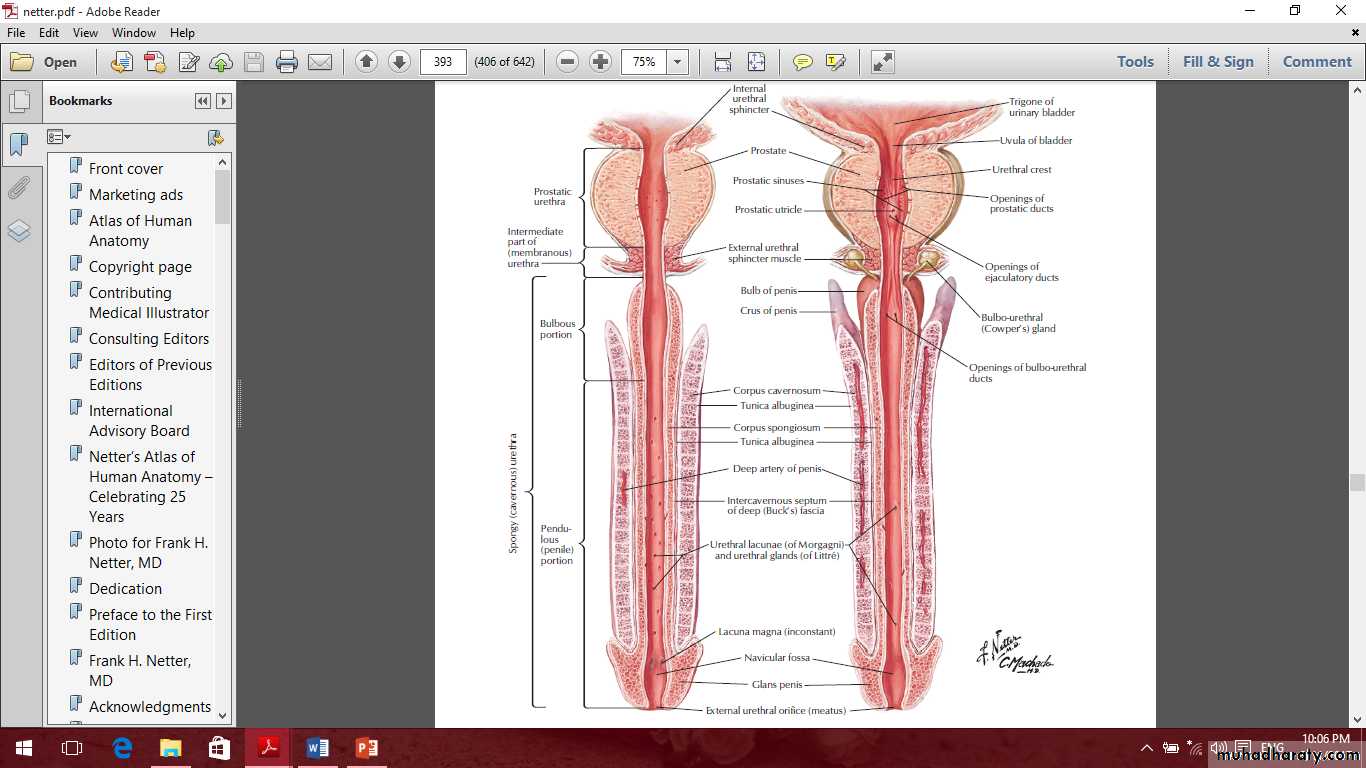
Task: Jump to the Copyright page bookmark
Action: click(140, 267)
